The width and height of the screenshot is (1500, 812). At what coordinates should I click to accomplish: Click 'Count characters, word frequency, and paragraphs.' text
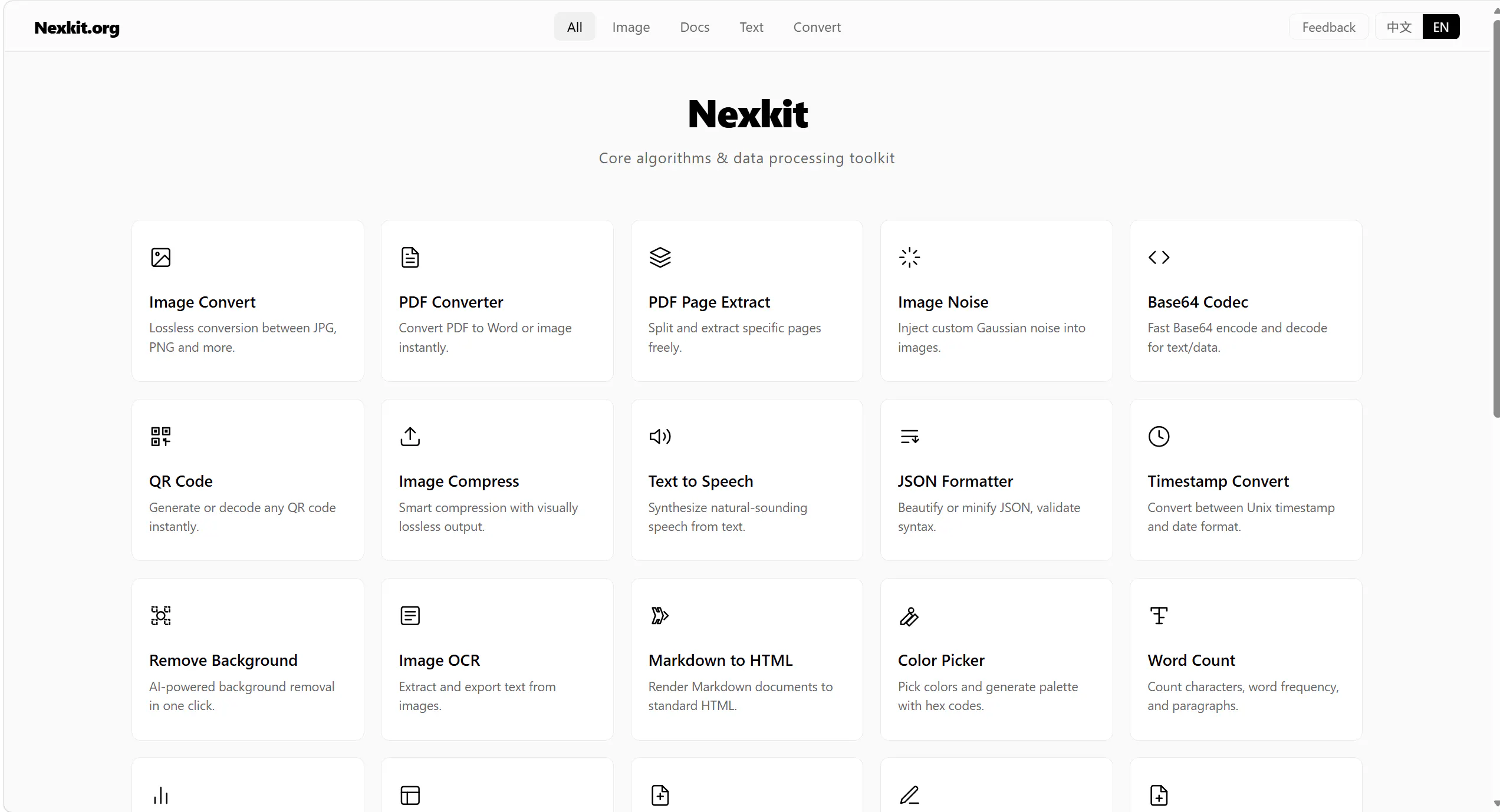coord(1243,696)
